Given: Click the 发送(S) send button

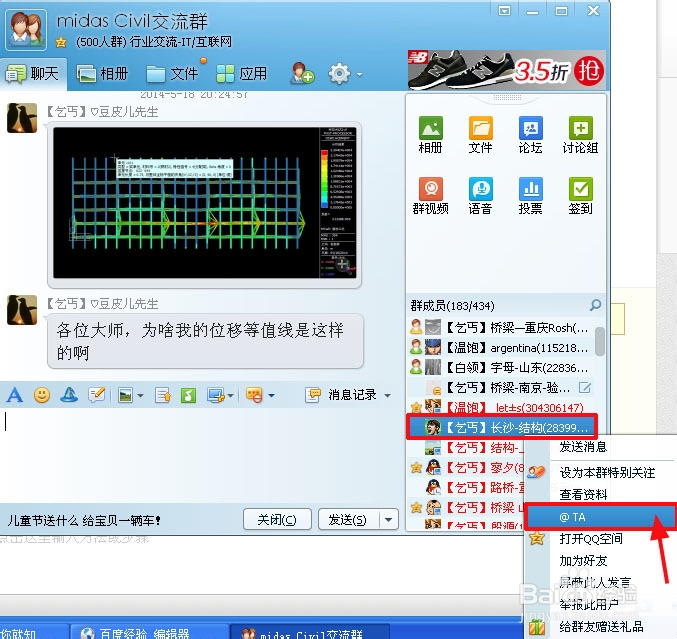Looking at the screenshot, I should coord(348,519).
